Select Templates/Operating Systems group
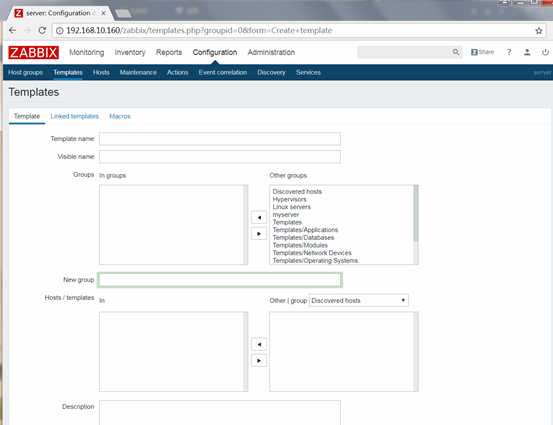 (x=315, y=261)
